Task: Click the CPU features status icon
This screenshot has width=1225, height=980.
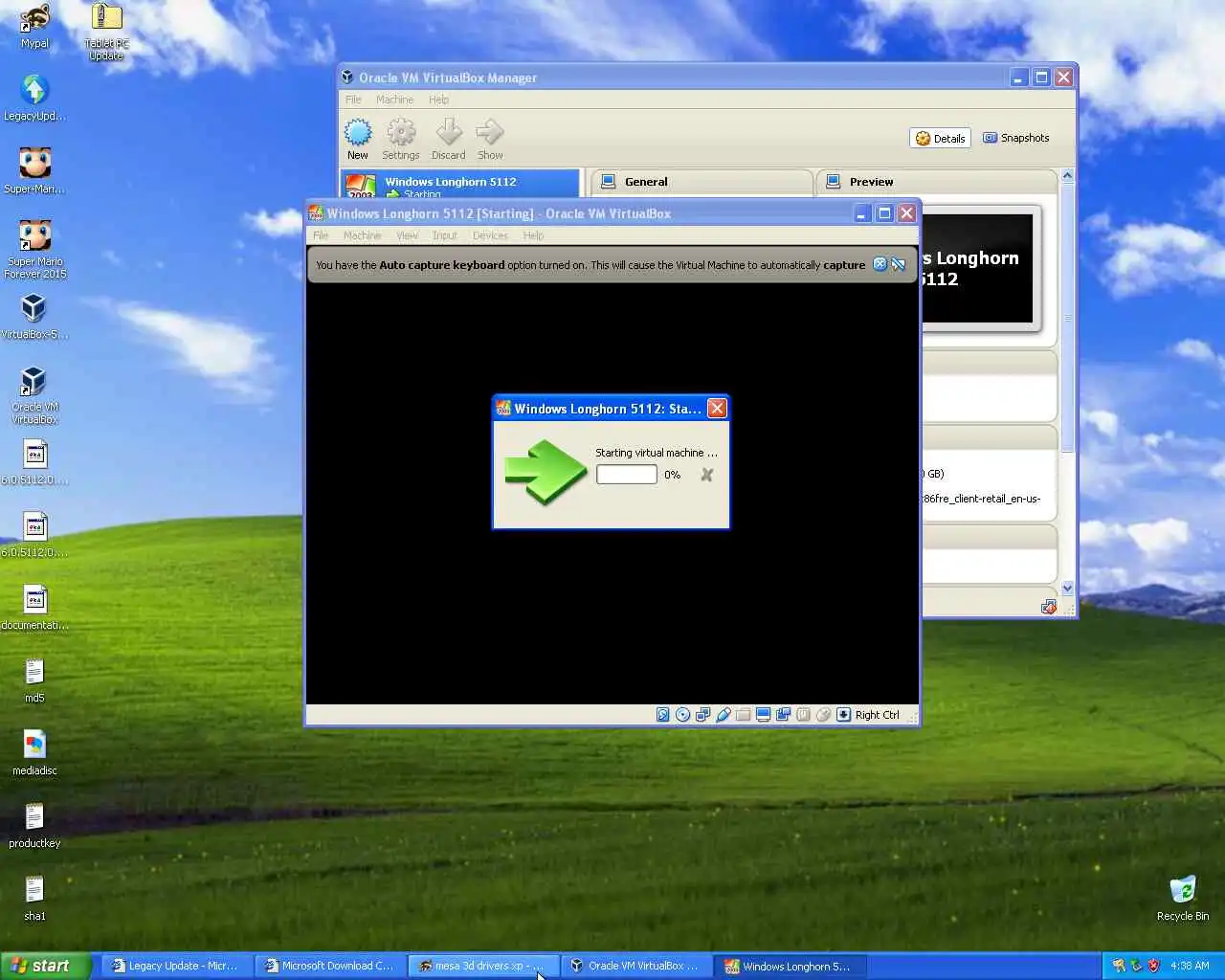Action: pos(803,715)
